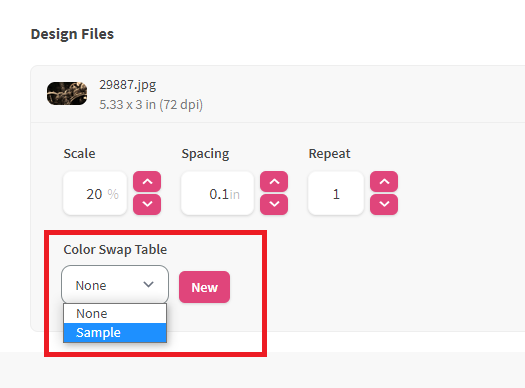This screenshot has width=525, height=388.
Task: Click the 29887.jpg thumbnail image
Action: point(67,93)
